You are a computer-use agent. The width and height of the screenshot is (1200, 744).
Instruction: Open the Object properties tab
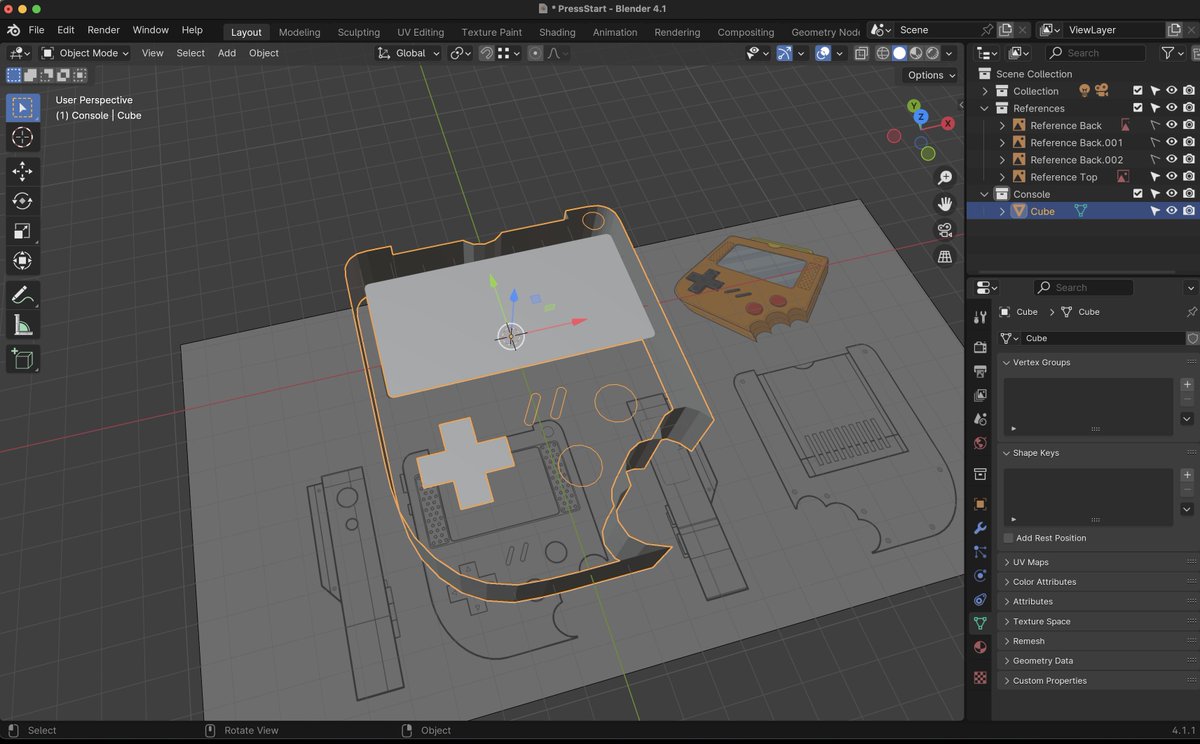[x=980, y=504]
